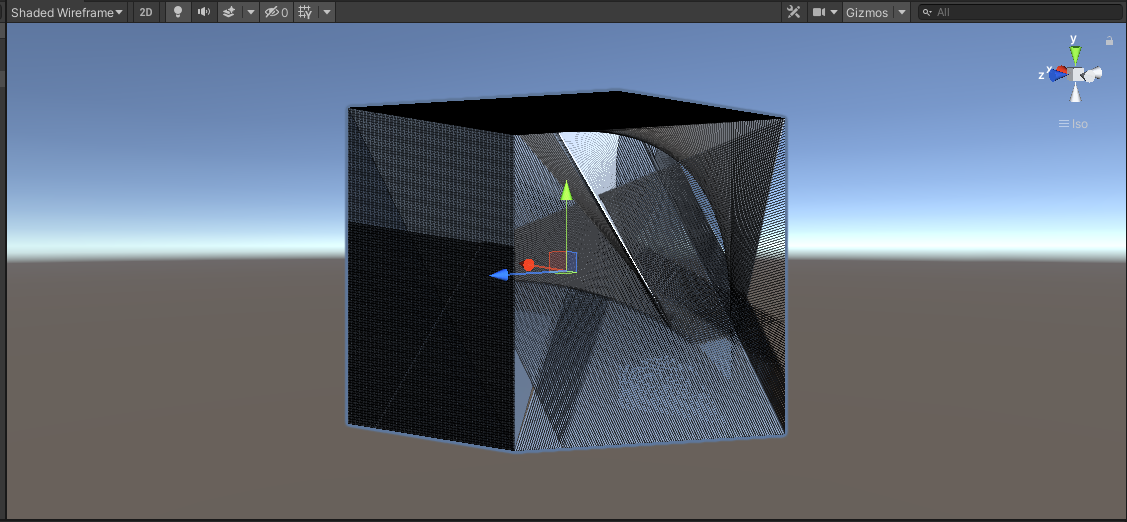Toggle hidden objects visibility eye counter
The image size is (1127, 522).
[277, 12]
